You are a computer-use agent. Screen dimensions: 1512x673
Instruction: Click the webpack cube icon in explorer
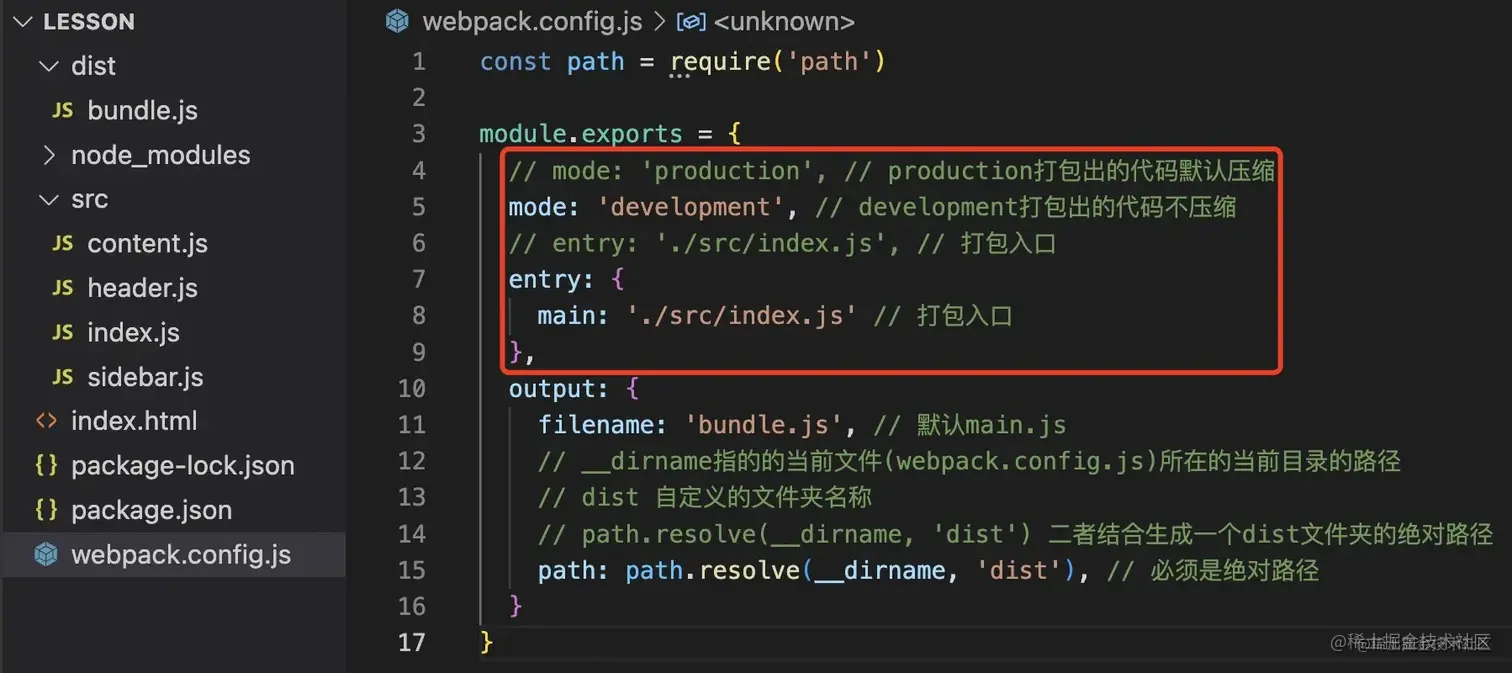(46, 554)
